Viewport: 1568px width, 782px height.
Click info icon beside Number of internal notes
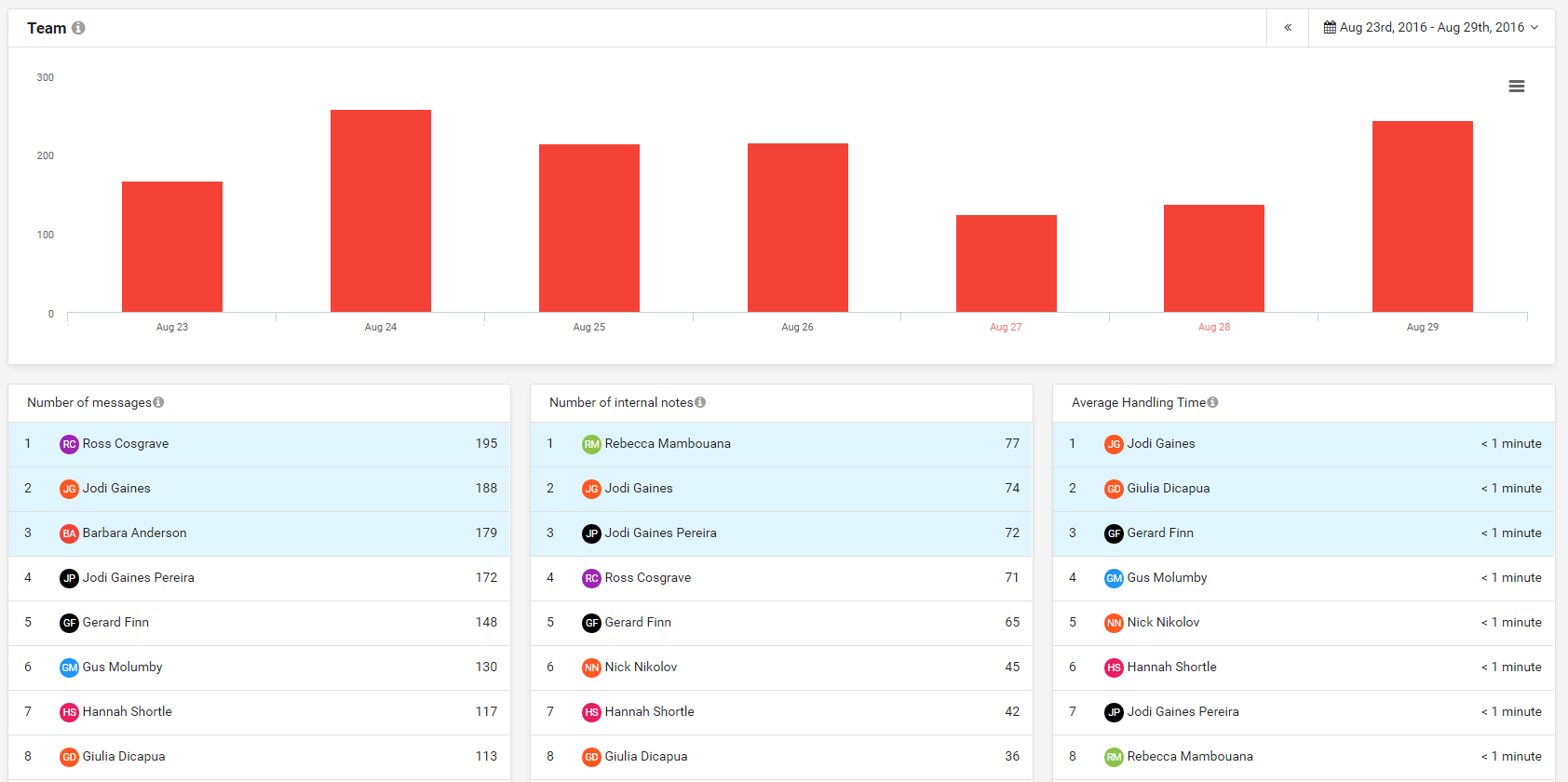(x=700, y=402)
